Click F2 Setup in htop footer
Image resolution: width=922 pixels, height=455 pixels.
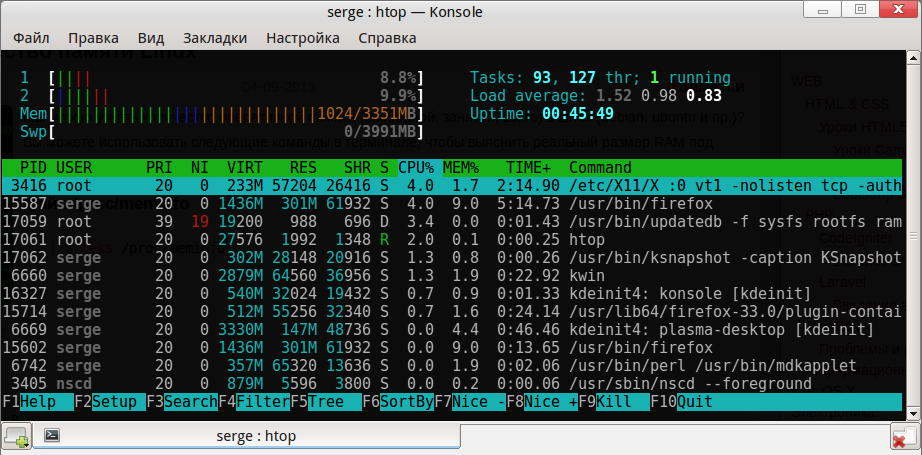coord(110,402)
